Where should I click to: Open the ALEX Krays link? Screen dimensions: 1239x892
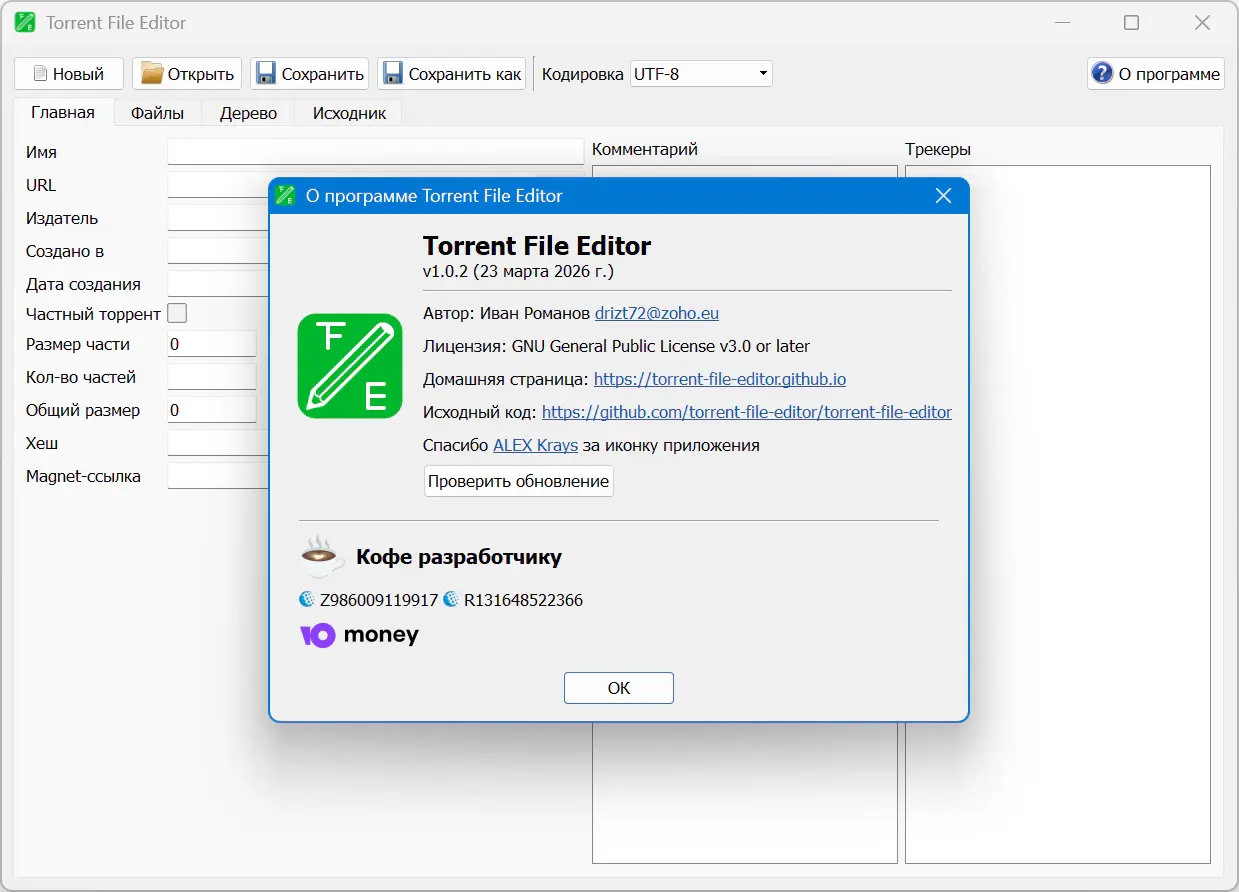tap(535, 445)
